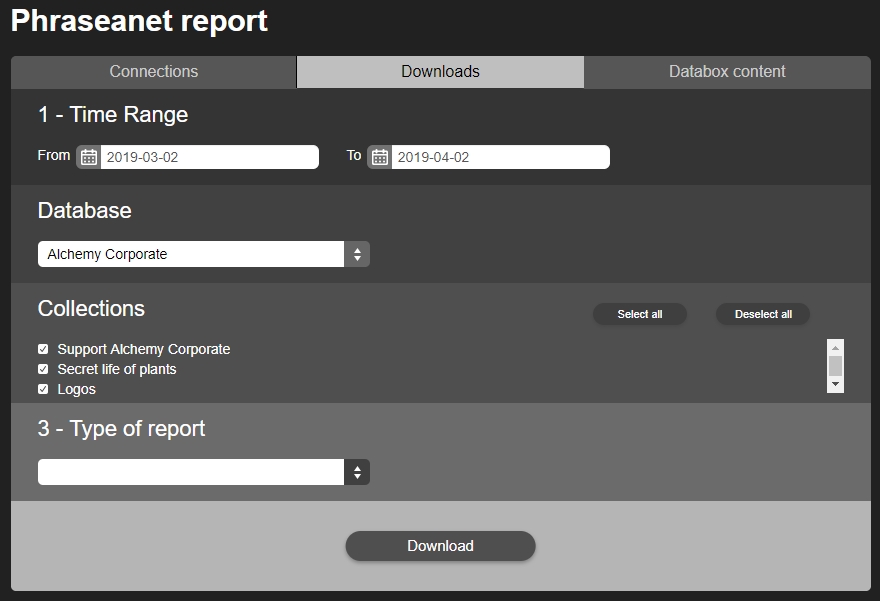Focus the From date field 2019-03-02
Screen dimensions: 880x601
click(x=208, y=157)
